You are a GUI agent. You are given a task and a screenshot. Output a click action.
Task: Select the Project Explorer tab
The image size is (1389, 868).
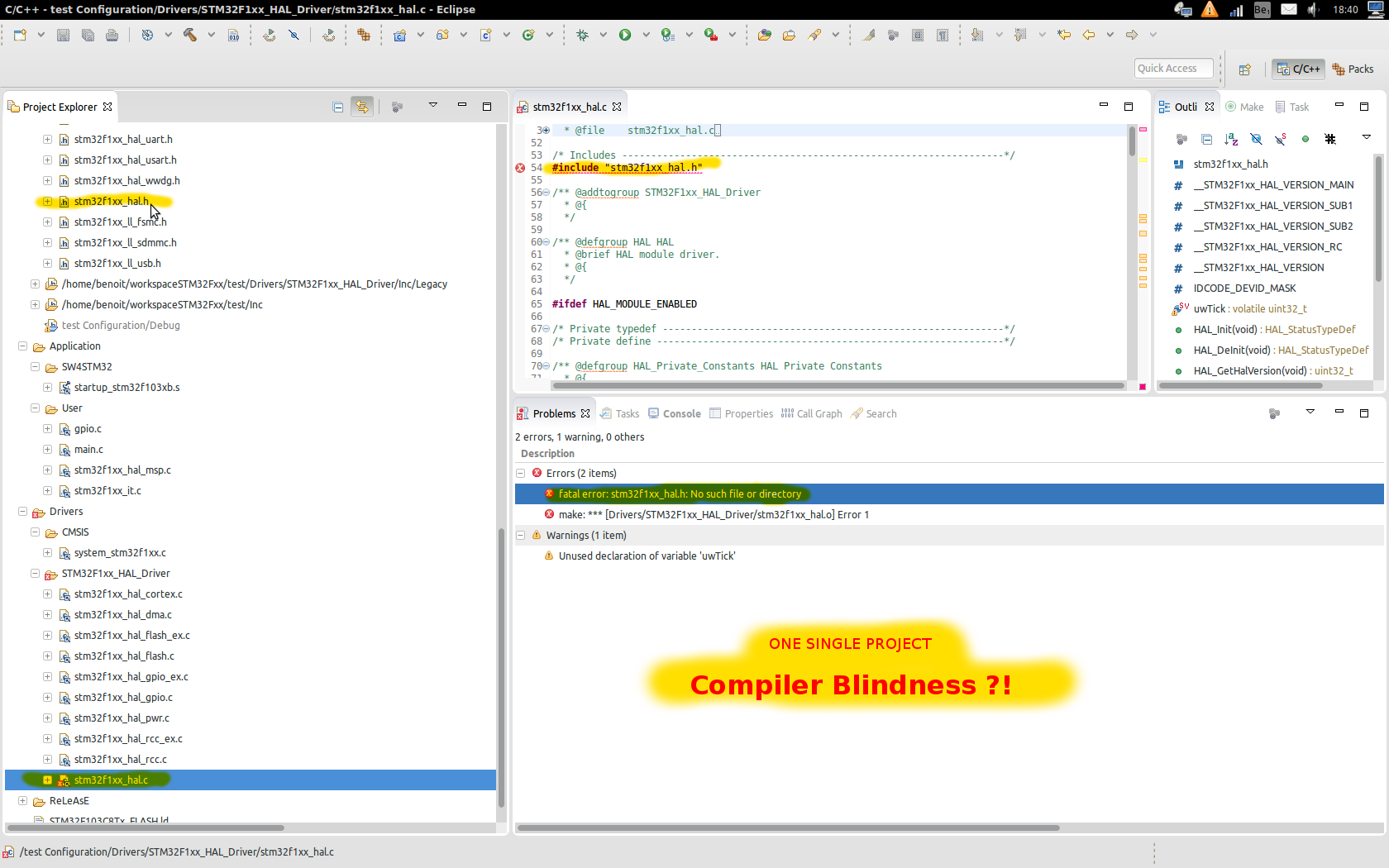(x=60, y=107)
